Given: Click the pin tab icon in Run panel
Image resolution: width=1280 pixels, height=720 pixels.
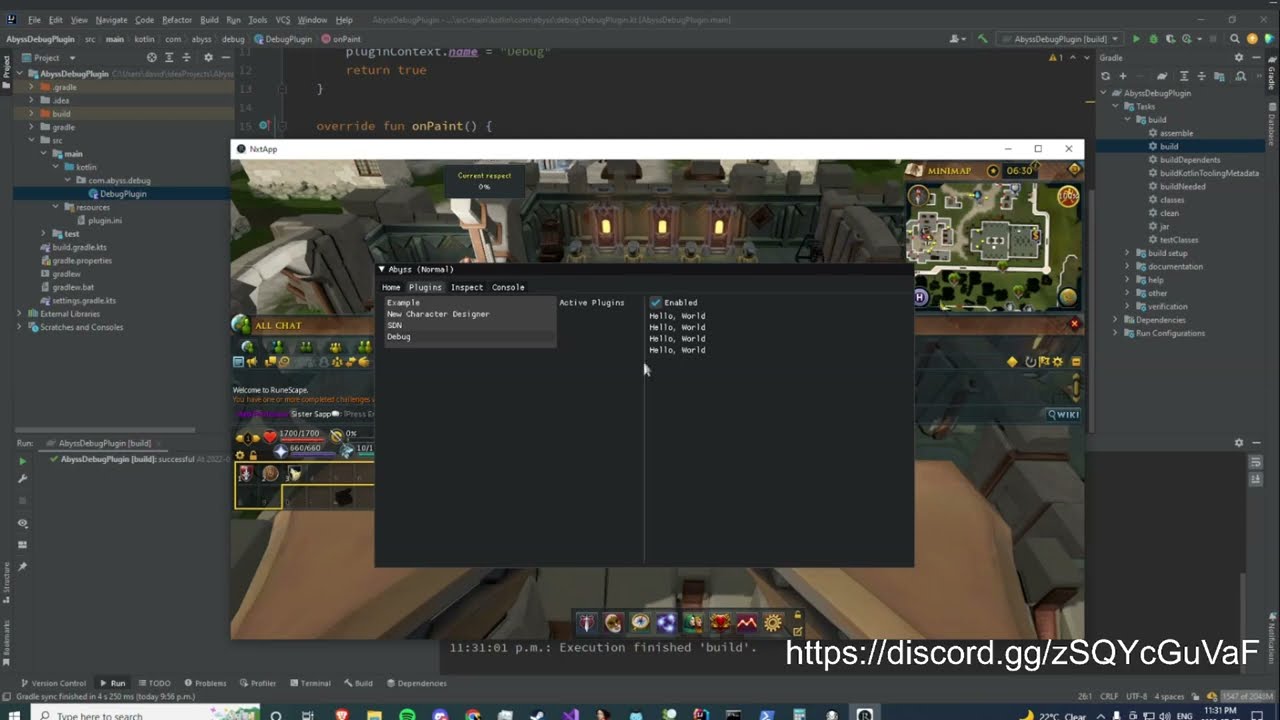Looking at the screenshot, I should [x=22, y=566].
